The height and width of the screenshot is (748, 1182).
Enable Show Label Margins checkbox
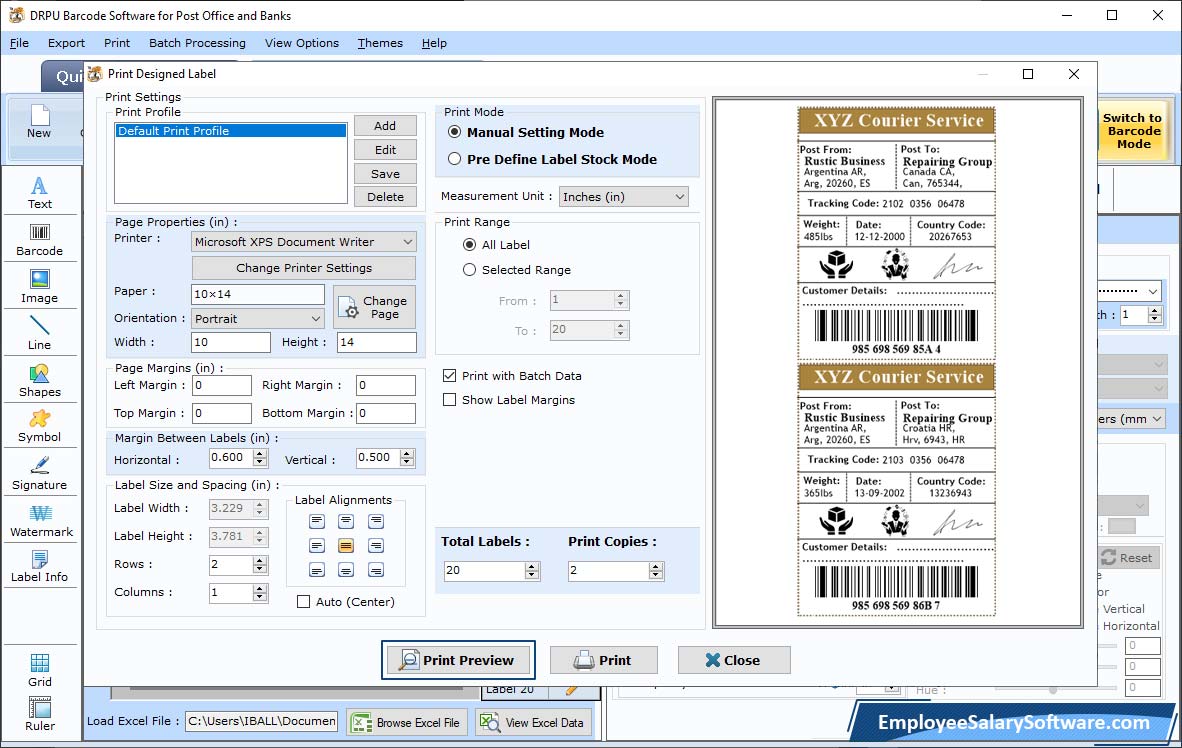coord(449,400)
